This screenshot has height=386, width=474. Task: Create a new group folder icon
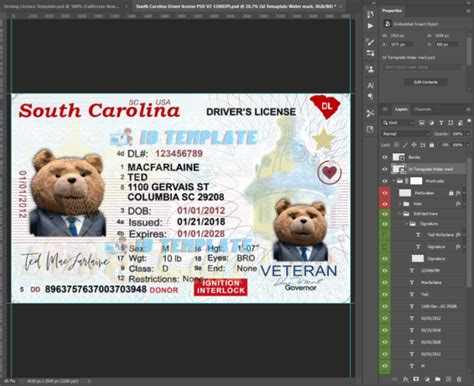pyautogui.click(x=438, y=379)
